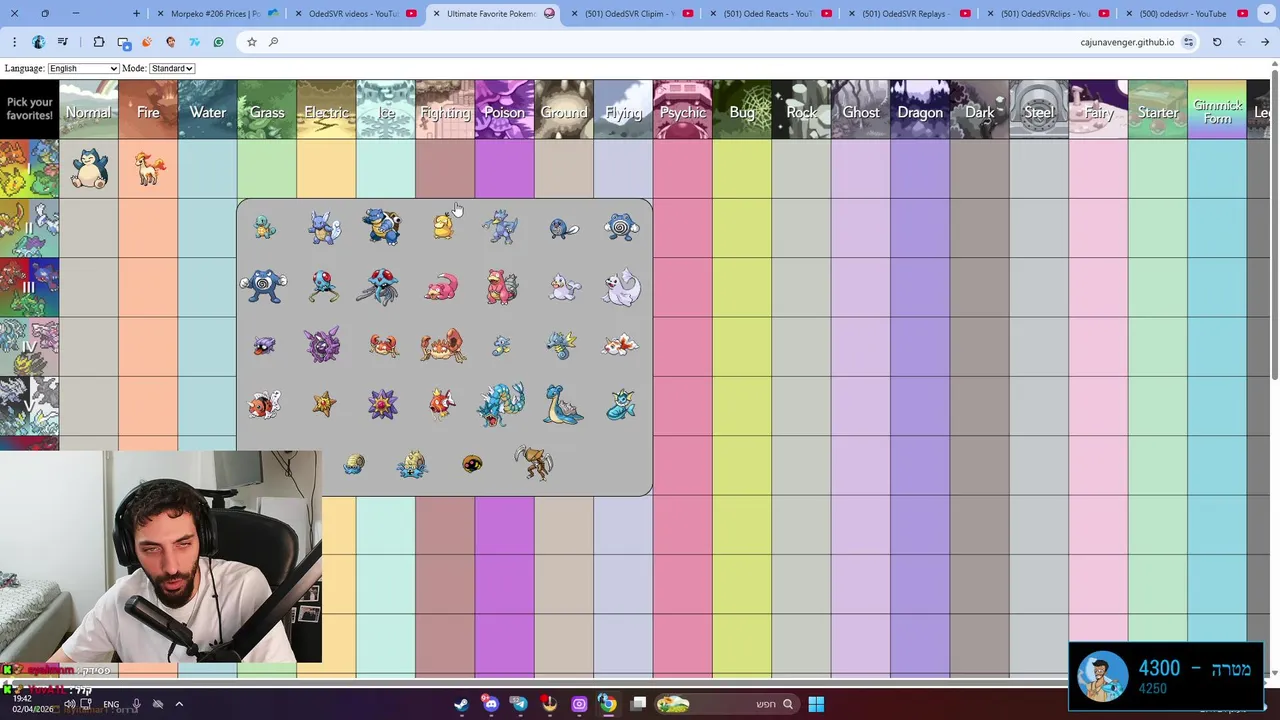Image resolution: width=1280 pixels, height=720 pixels.
Task: Reload the page
Action: click(1217, 42)
